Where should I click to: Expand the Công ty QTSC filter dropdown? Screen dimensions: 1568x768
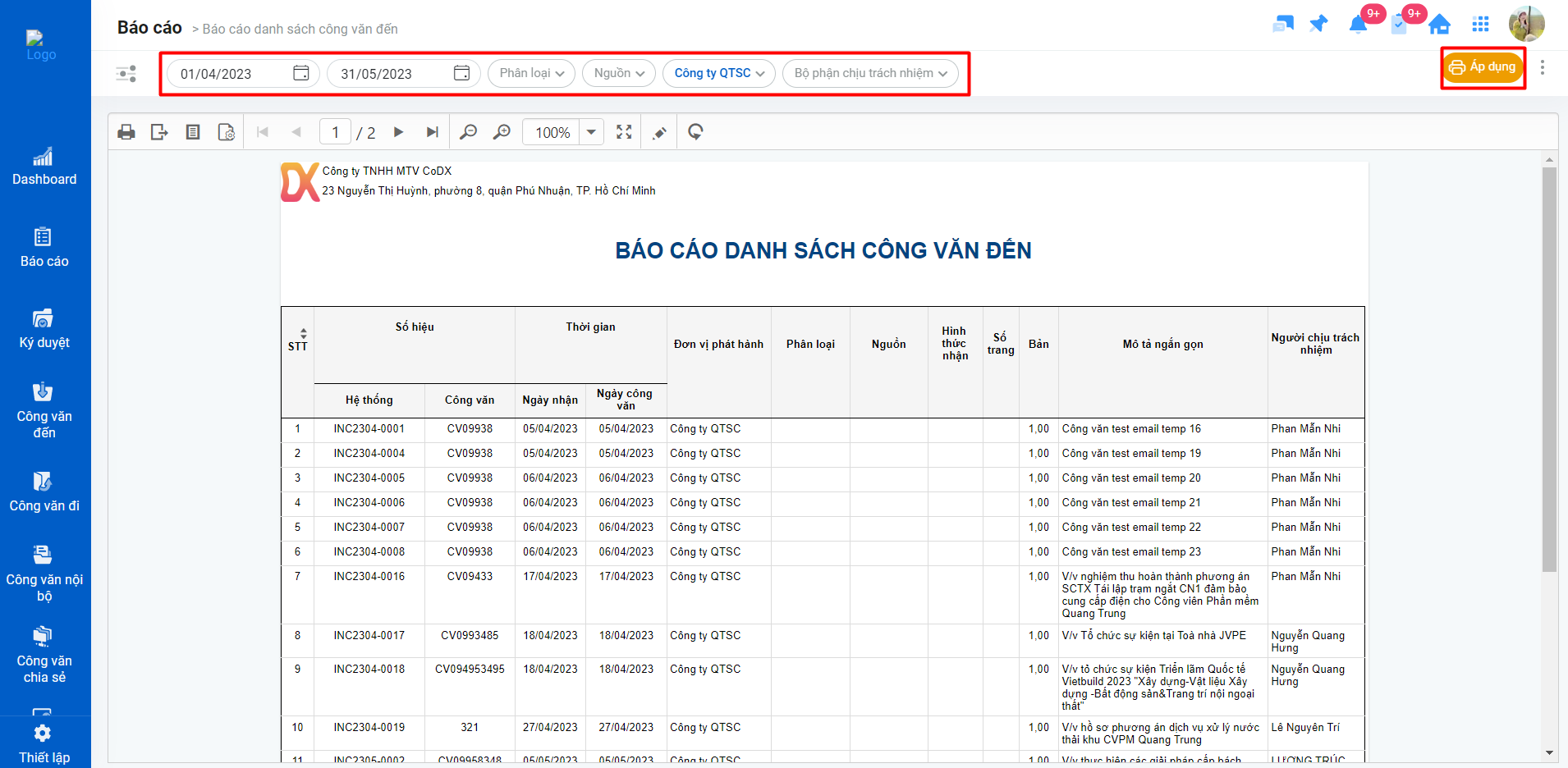pos(719,73)
